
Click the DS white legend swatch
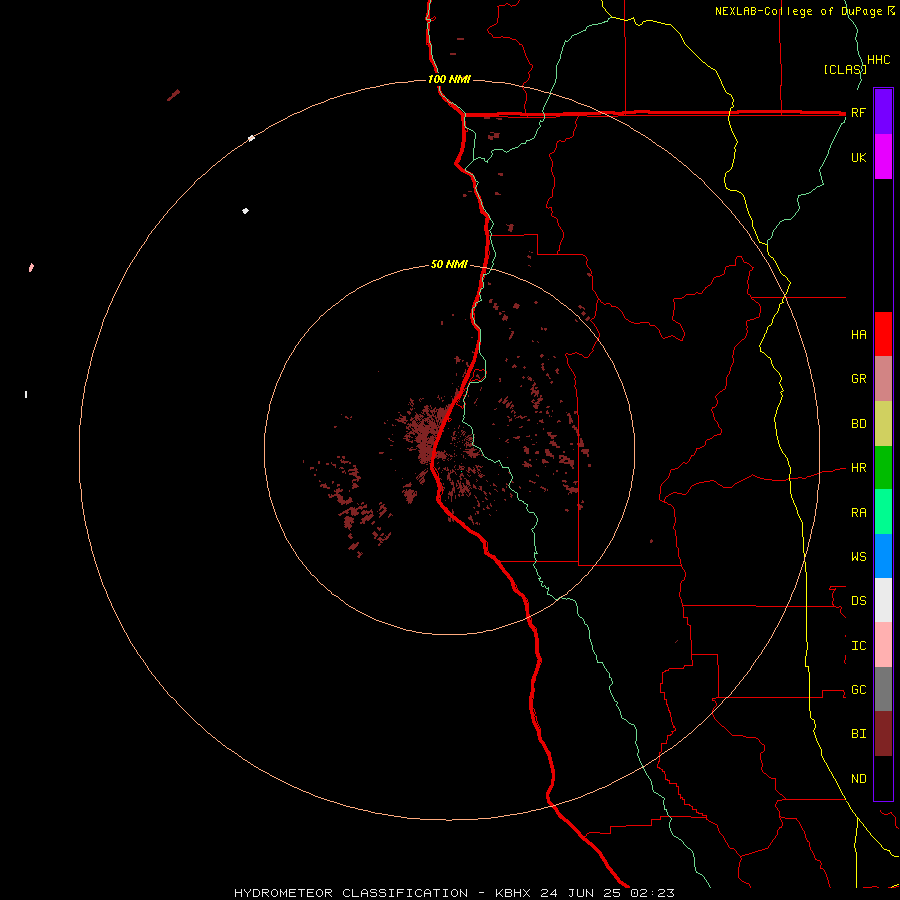click(x=883, y=600)
